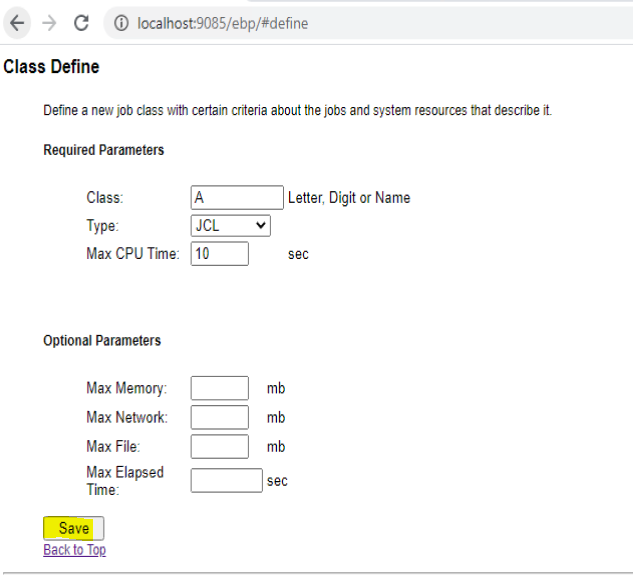633x576 pixels.
Task: Click the 'Type:' label
Action: click(x=103, y=226)
